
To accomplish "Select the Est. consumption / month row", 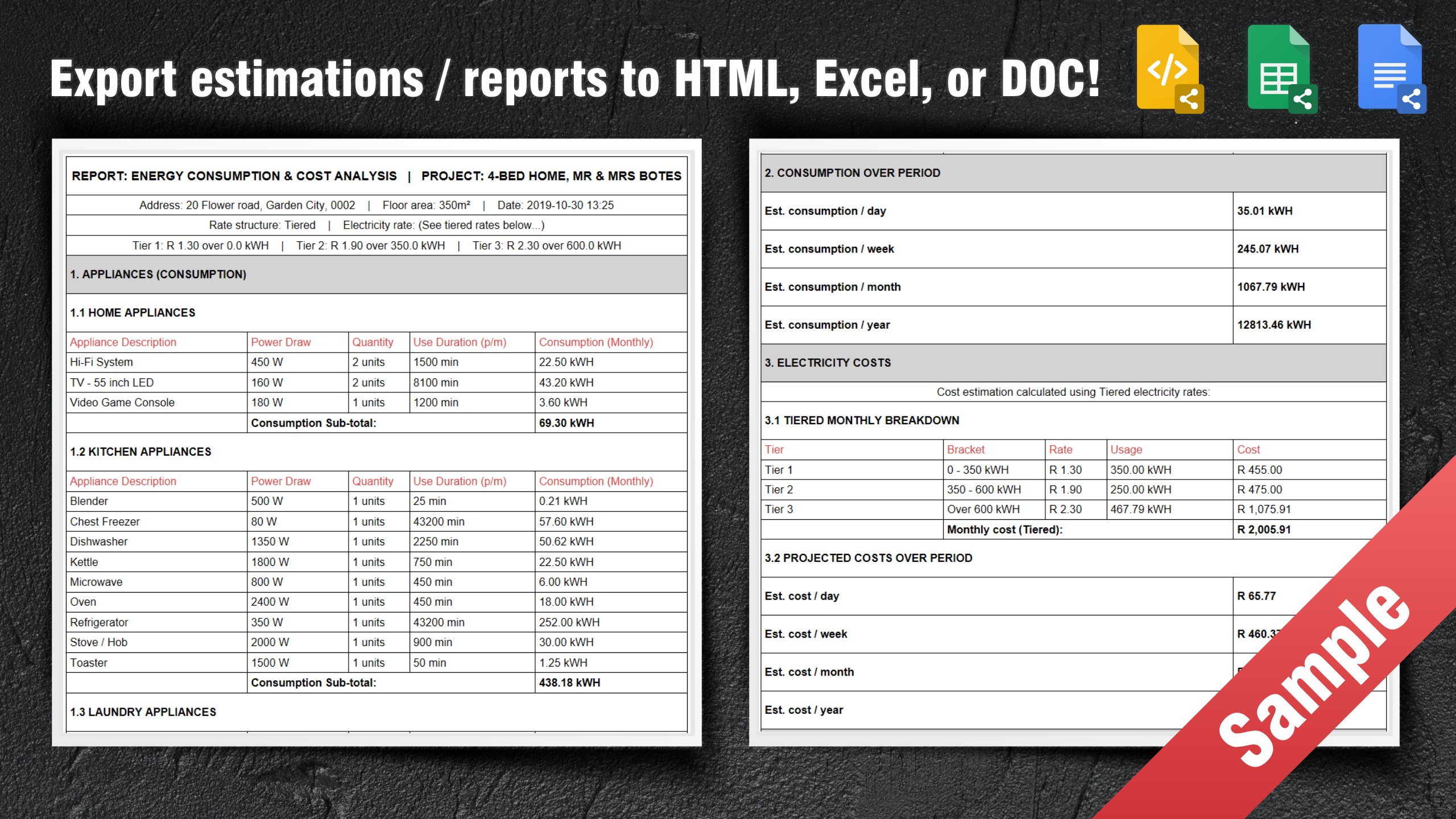I will (832, 287).
